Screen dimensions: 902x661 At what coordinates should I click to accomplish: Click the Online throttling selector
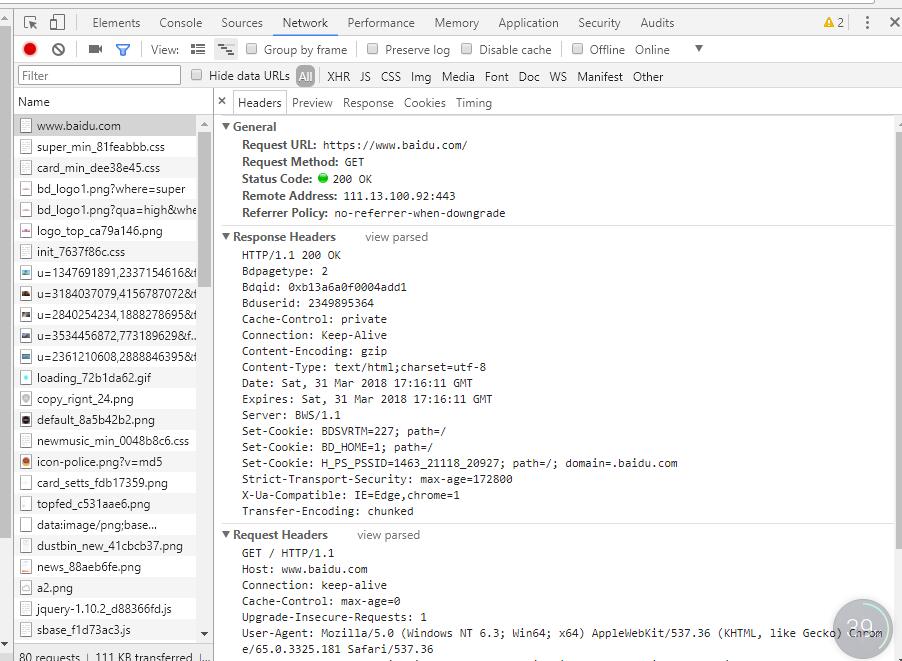tap(652, 50)
